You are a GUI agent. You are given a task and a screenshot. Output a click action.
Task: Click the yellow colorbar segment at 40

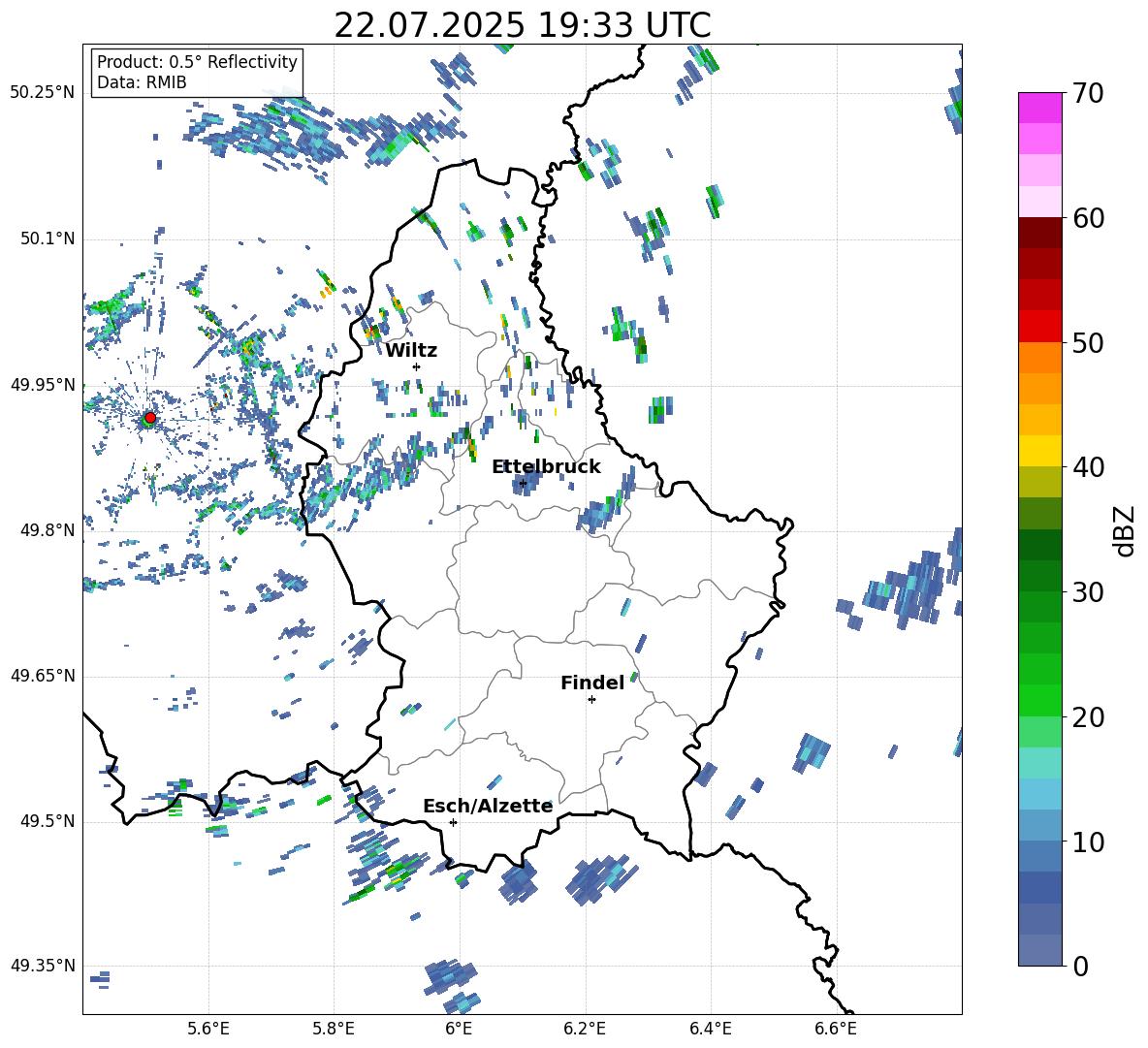[1039, 451]
